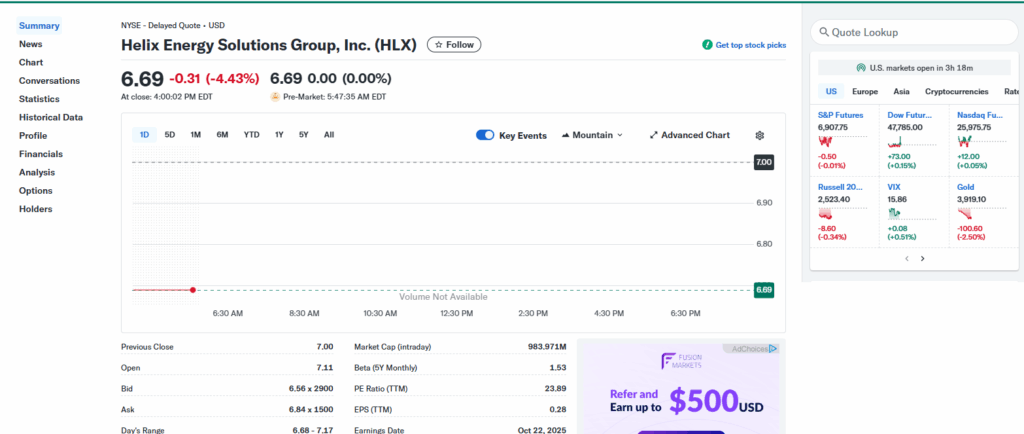Open the Mountain chart type dropdown
The image size is (1024, 434).
[x=592, y=135]
